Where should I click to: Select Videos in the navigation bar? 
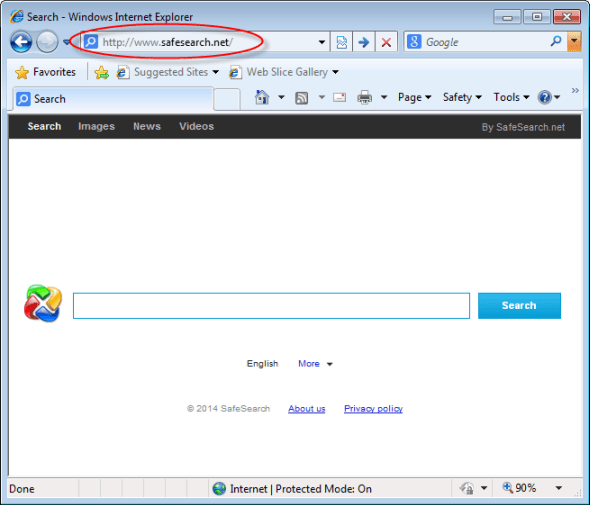click(196, 126)
